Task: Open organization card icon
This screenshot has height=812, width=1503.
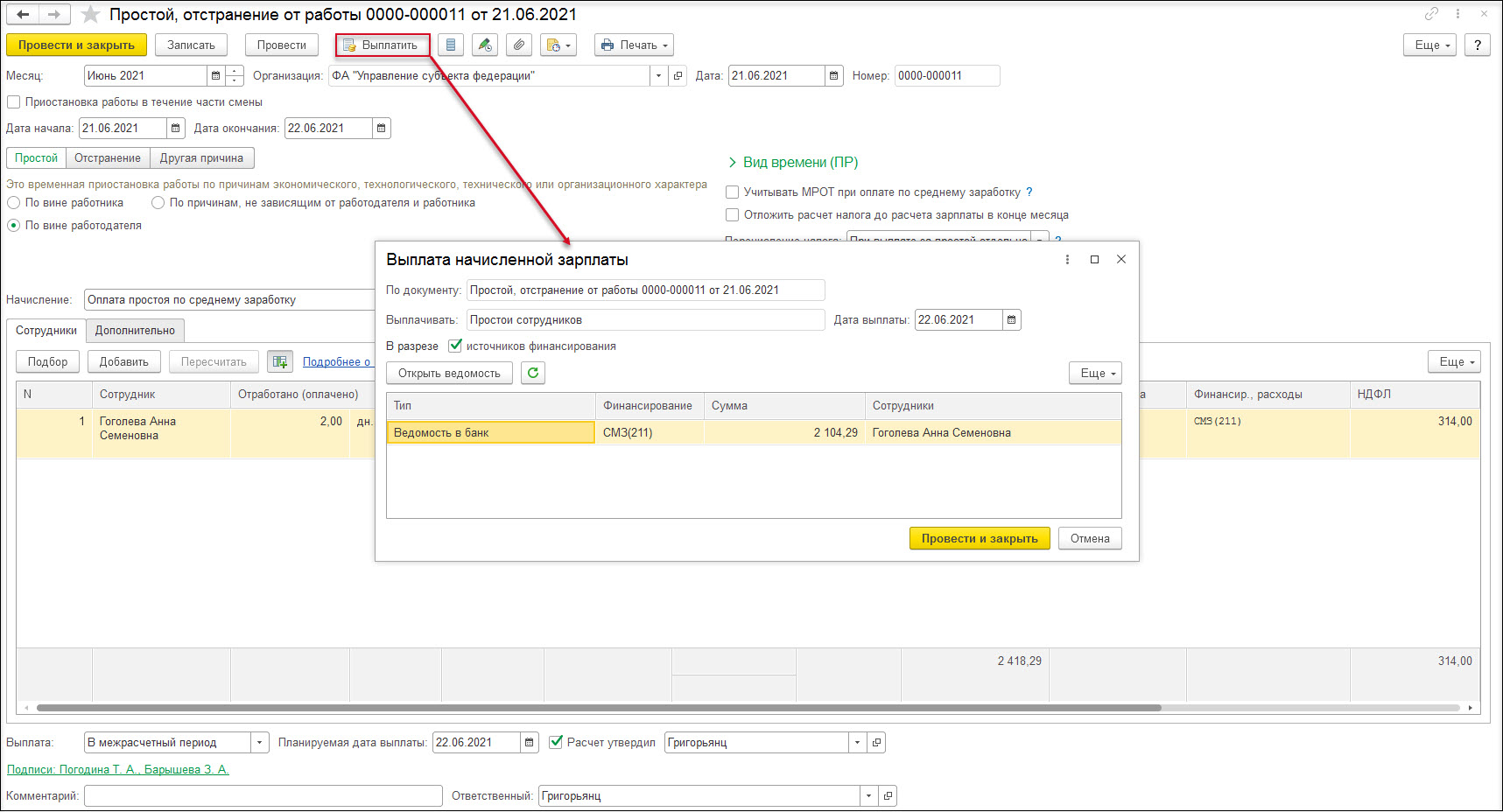Action: [x=678, y=76]
